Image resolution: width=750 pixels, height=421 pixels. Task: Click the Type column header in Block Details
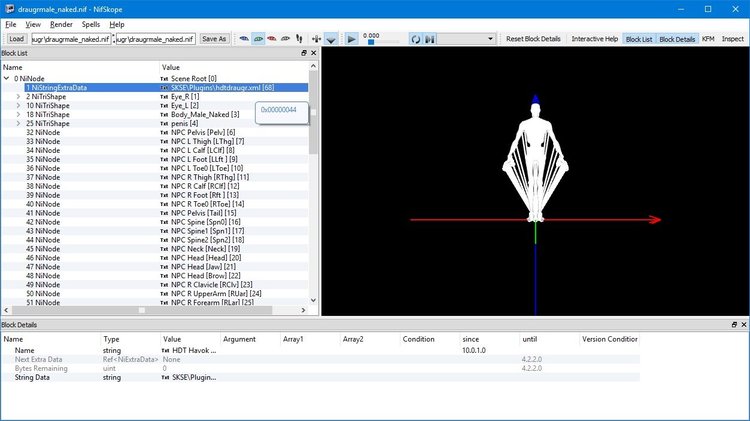131,339
